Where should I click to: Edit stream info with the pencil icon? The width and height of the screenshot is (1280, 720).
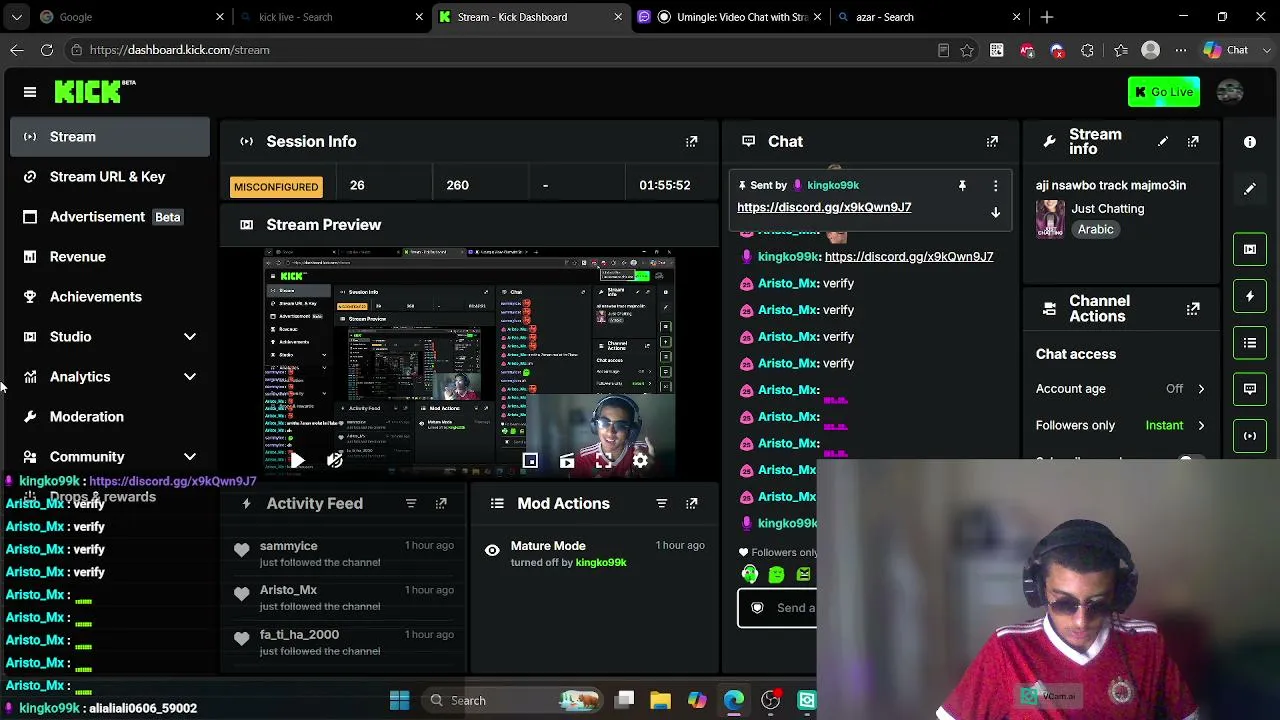tap(1162, 142)
